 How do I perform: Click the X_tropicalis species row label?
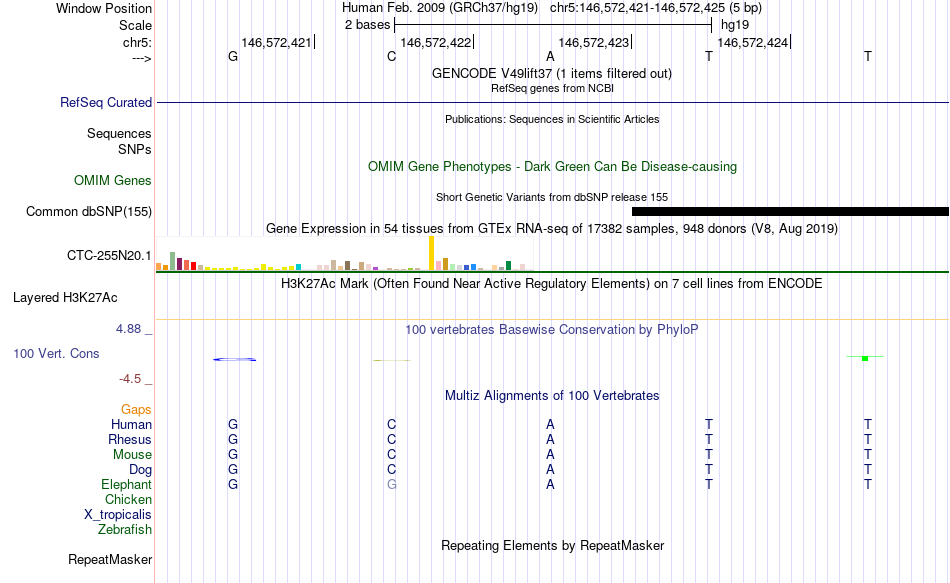click(x=118, y=515)
